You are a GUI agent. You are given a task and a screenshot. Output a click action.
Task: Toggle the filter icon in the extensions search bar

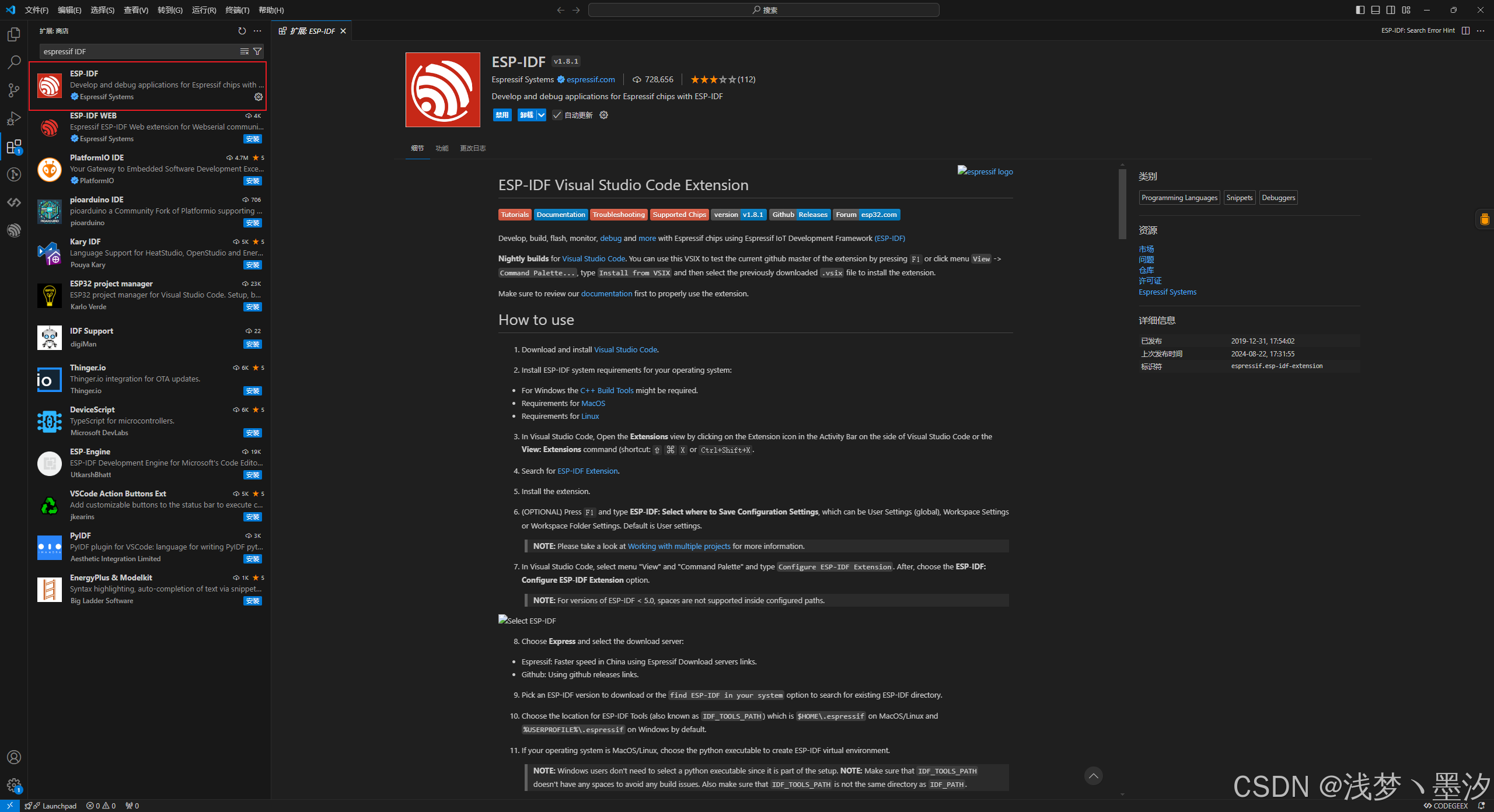[257, 51]
